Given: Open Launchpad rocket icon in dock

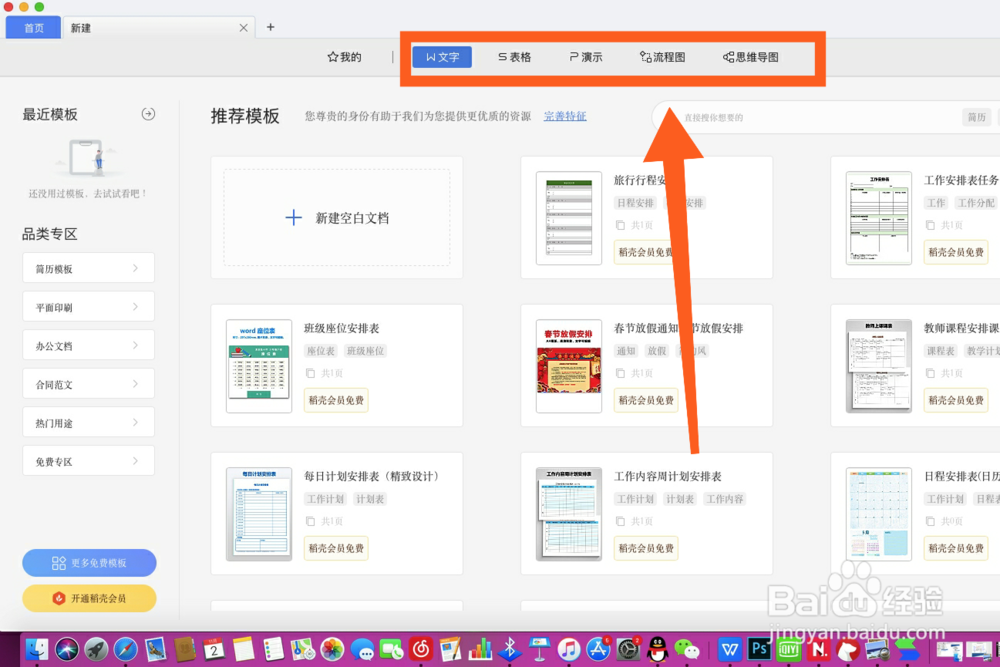Looking at the screenshot, I should (x=96, y=650).
